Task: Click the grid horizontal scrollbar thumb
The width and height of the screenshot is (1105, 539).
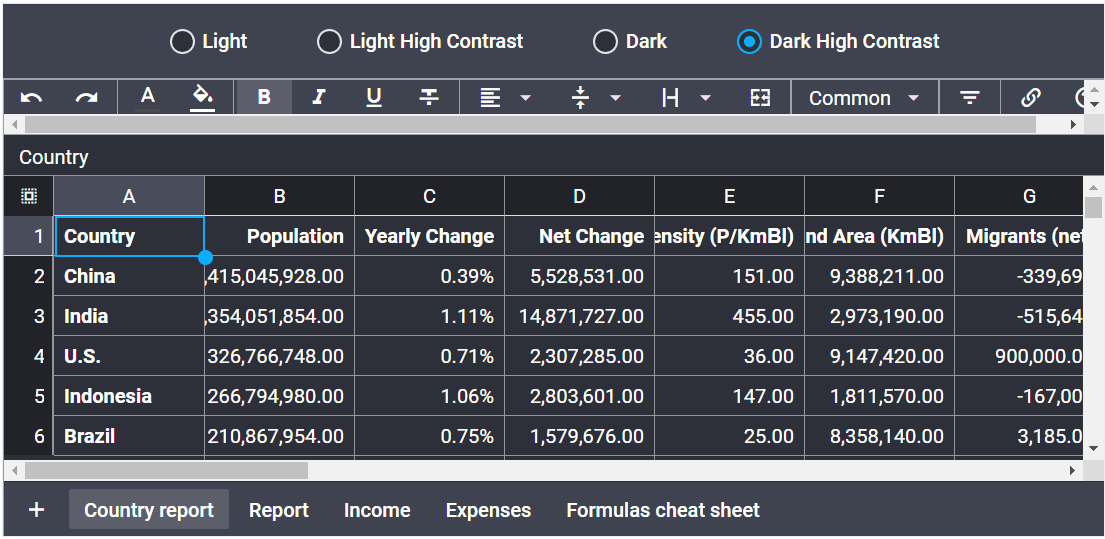Action: (x=166, y=470)
